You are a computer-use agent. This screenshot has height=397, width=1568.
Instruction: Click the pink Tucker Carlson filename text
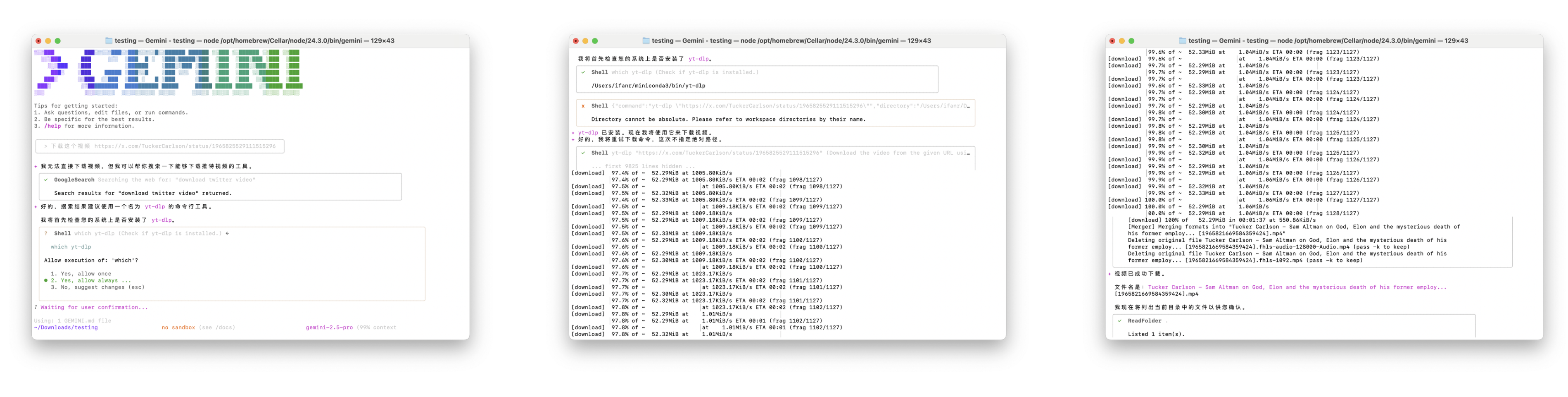(1297, 287)
